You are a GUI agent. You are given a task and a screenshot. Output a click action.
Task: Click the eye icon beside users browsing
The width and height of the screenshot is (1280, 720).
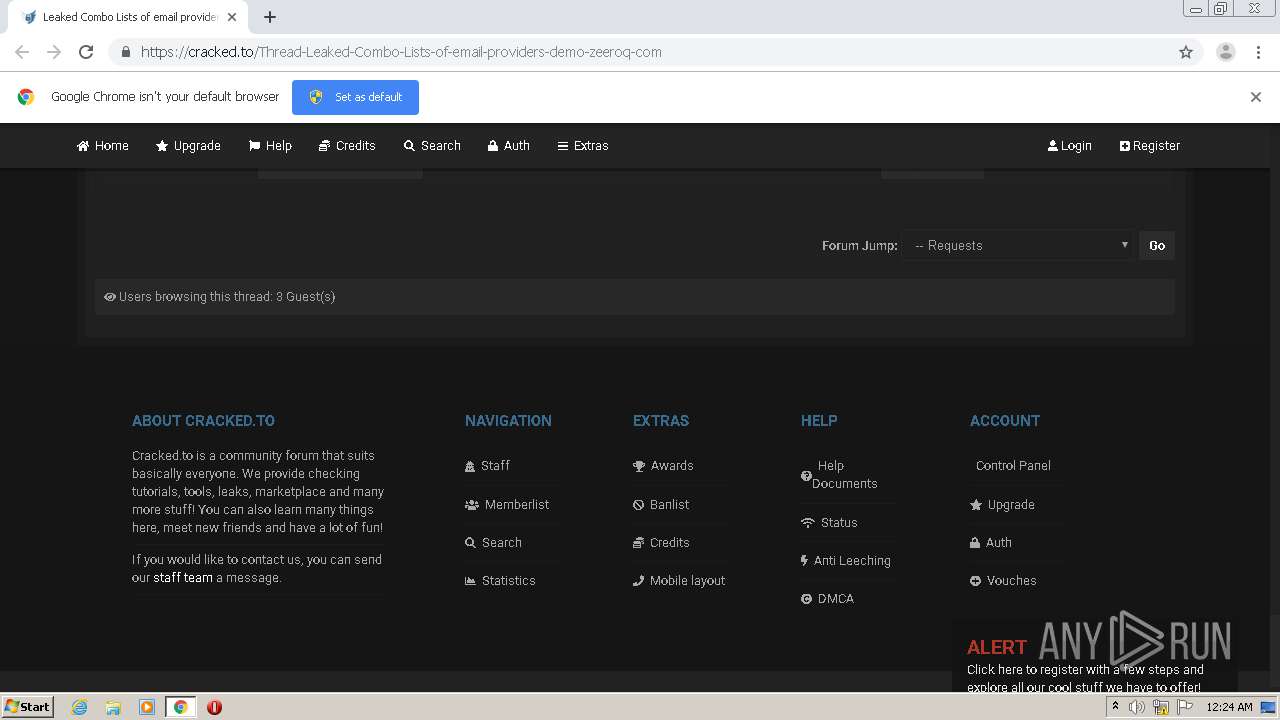point(110,297)
